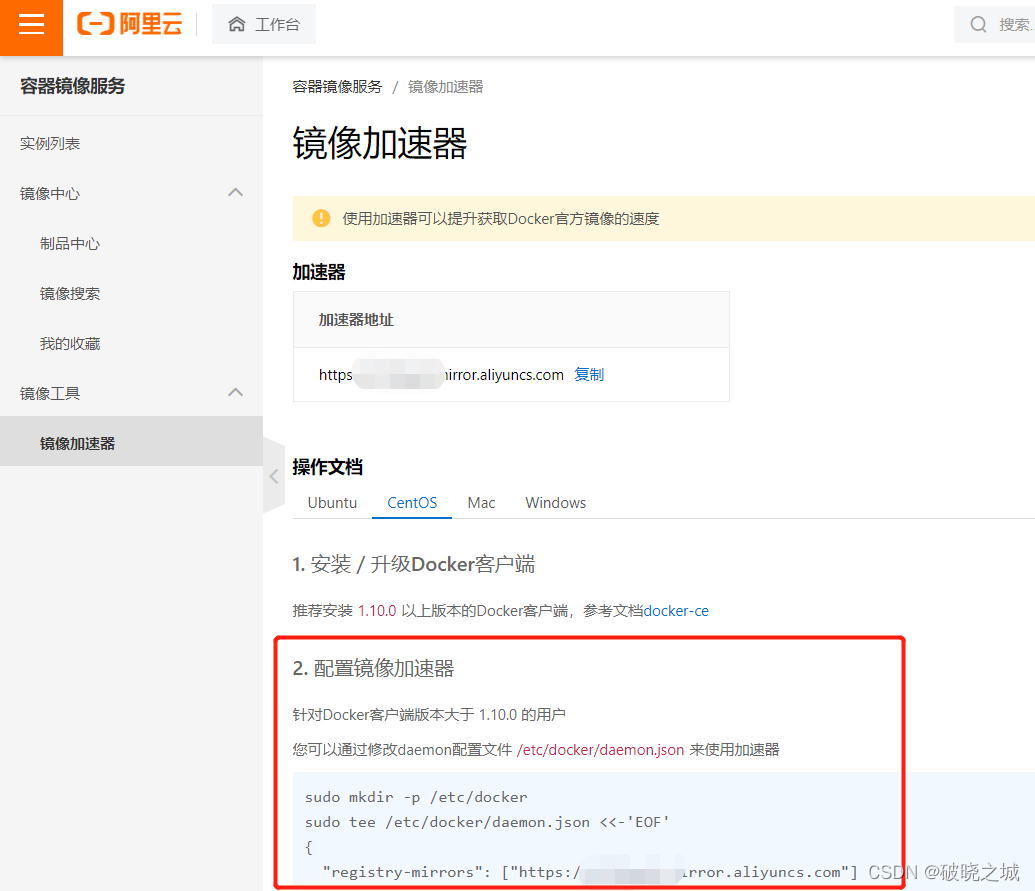
Task: Open 我的收藏 in the sidebar
Action: click(70, 344)
